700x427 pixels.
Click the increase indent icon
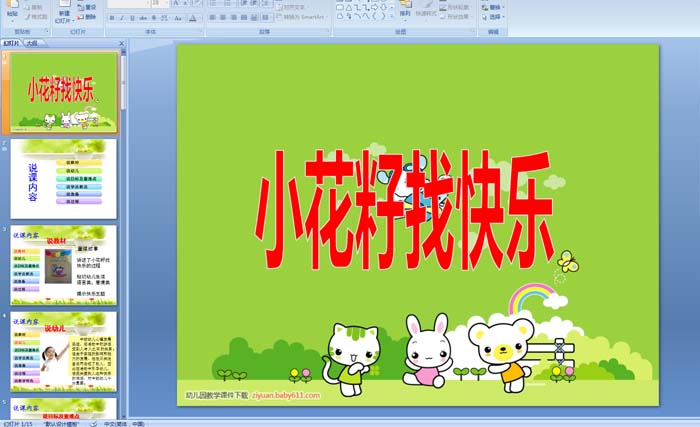click(254, 3)
